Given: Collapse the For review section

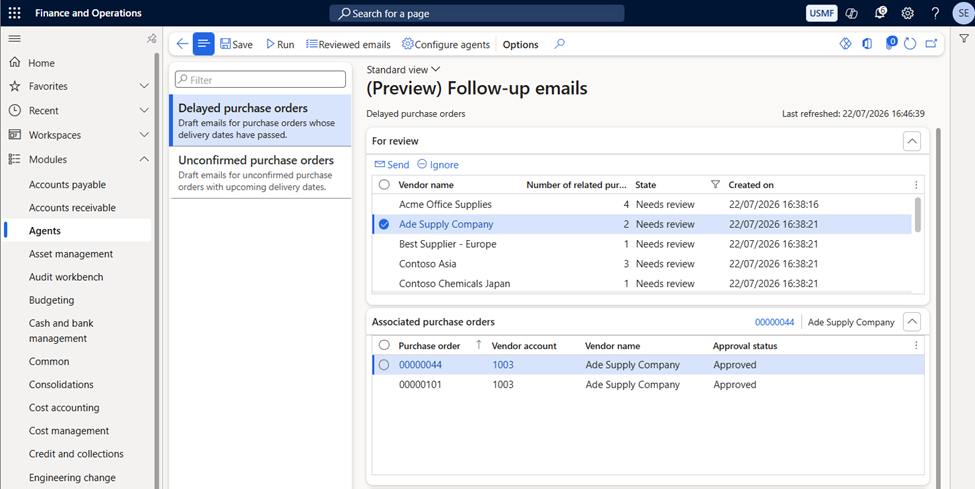Looking at the screenshot, I should tap(912, 141).
